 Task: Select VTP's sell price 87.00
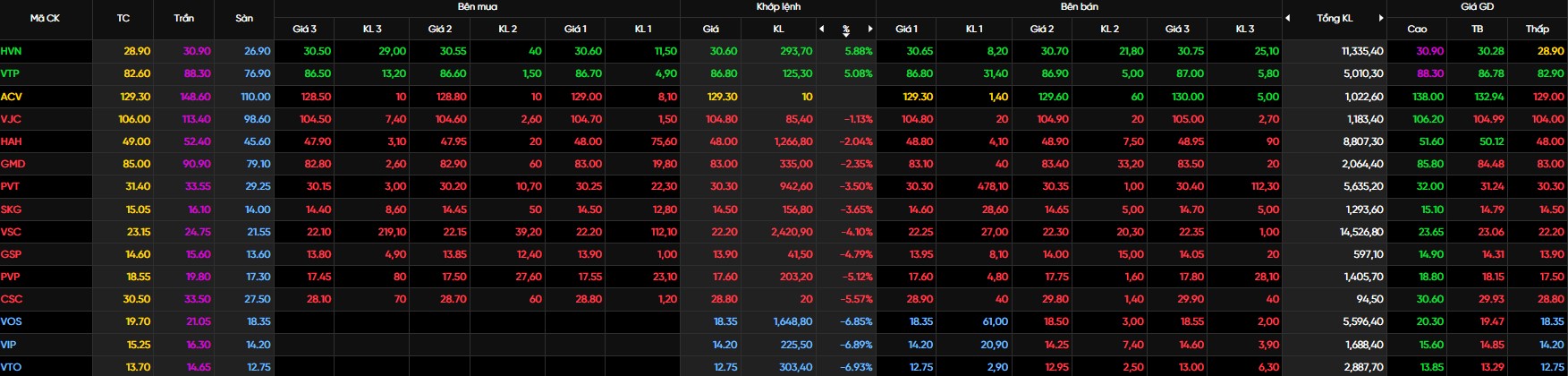tap(1190, 74)
